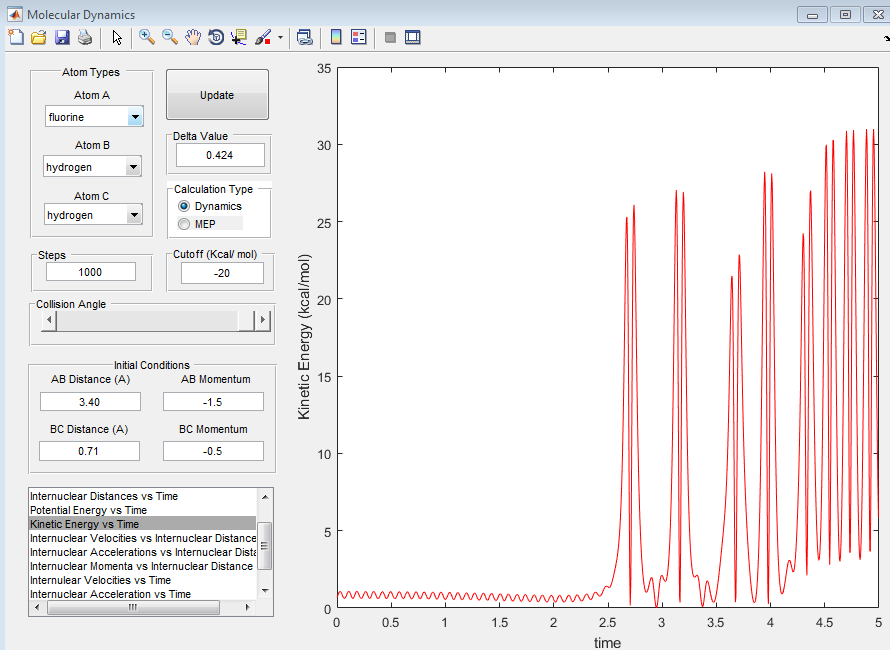
Task: Enable the Data Cursor tool
Action: click(x=239, y=37)
